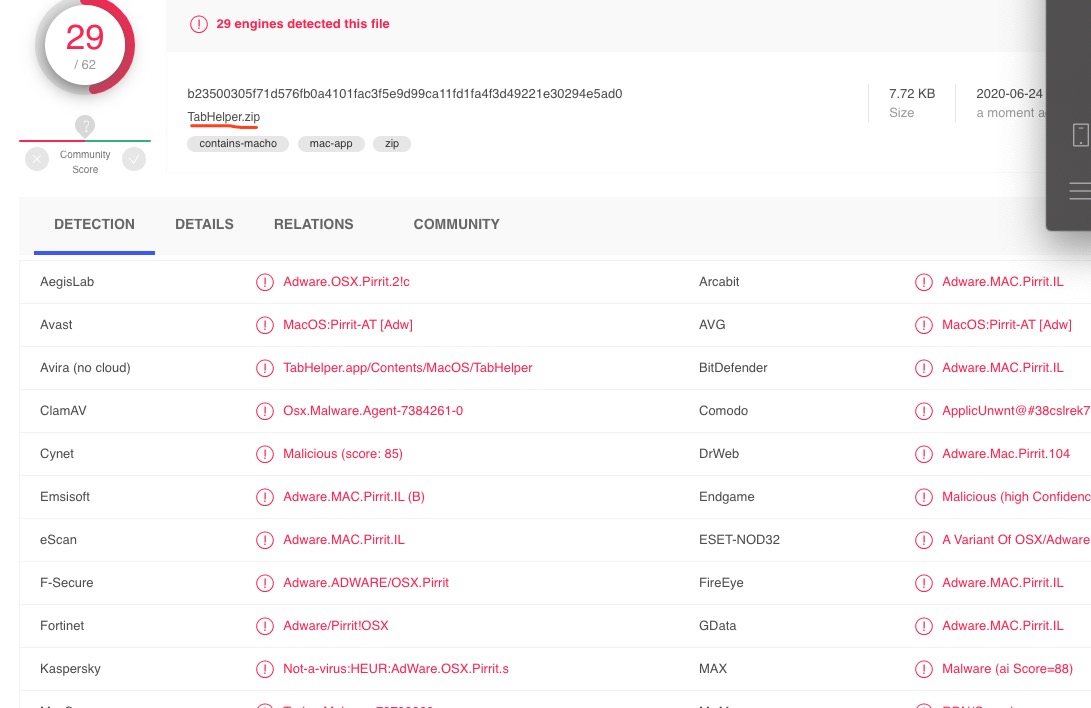Click the warning icon in the FireEye row
Screen dimensions: 1091x708
[923, 584]
